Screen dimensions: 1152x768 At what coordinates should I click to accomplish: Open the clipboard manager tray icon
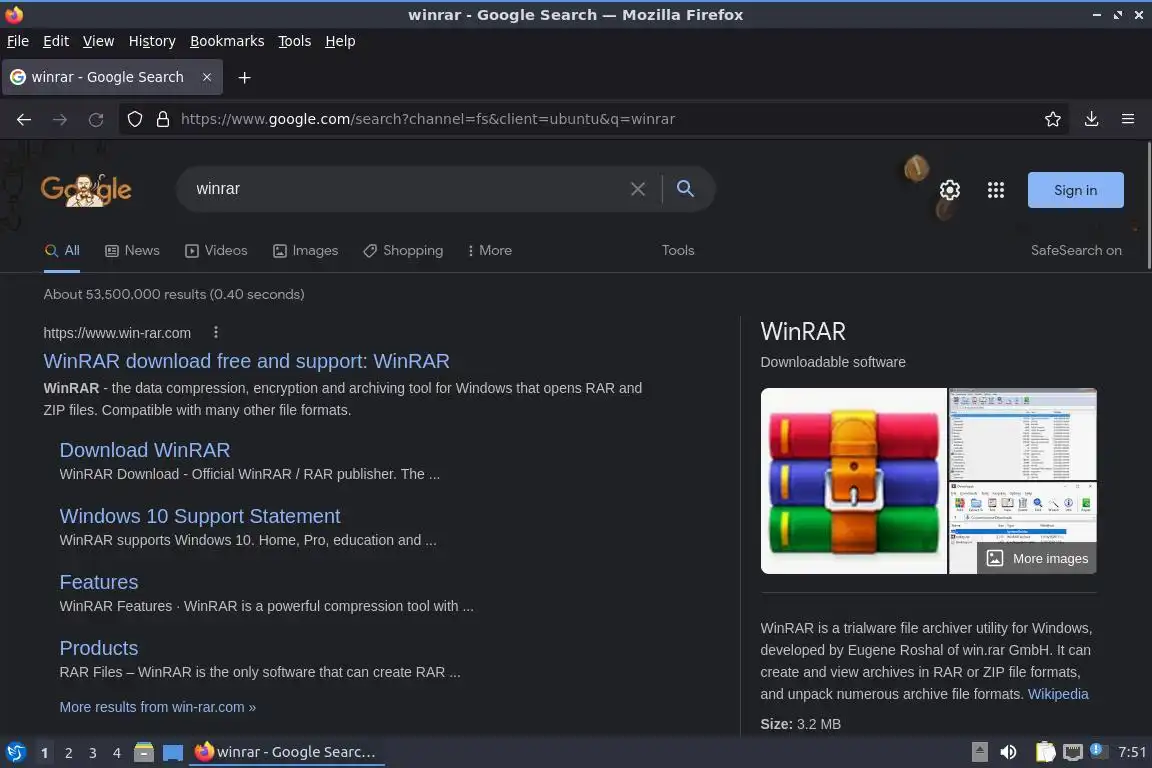pos(1045,752)
